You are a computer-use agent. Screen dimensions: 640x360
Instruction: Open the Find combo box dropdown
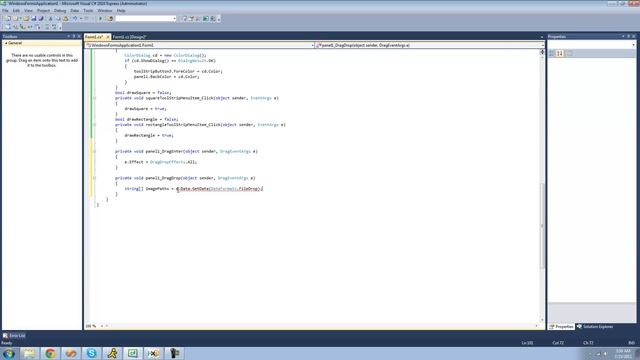coord(174,18)
